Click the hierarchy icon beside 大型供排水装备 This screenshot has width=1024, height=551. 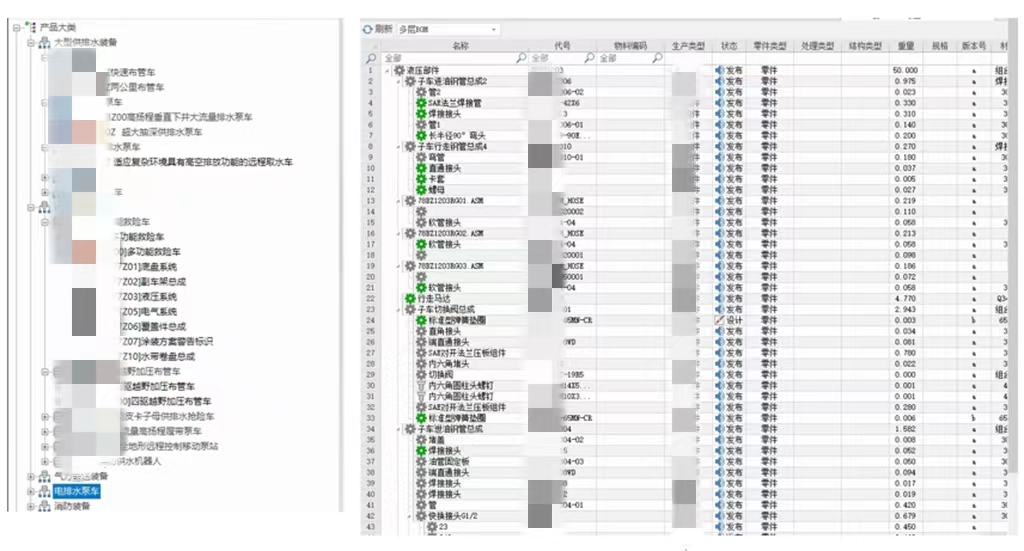[44, 43]
